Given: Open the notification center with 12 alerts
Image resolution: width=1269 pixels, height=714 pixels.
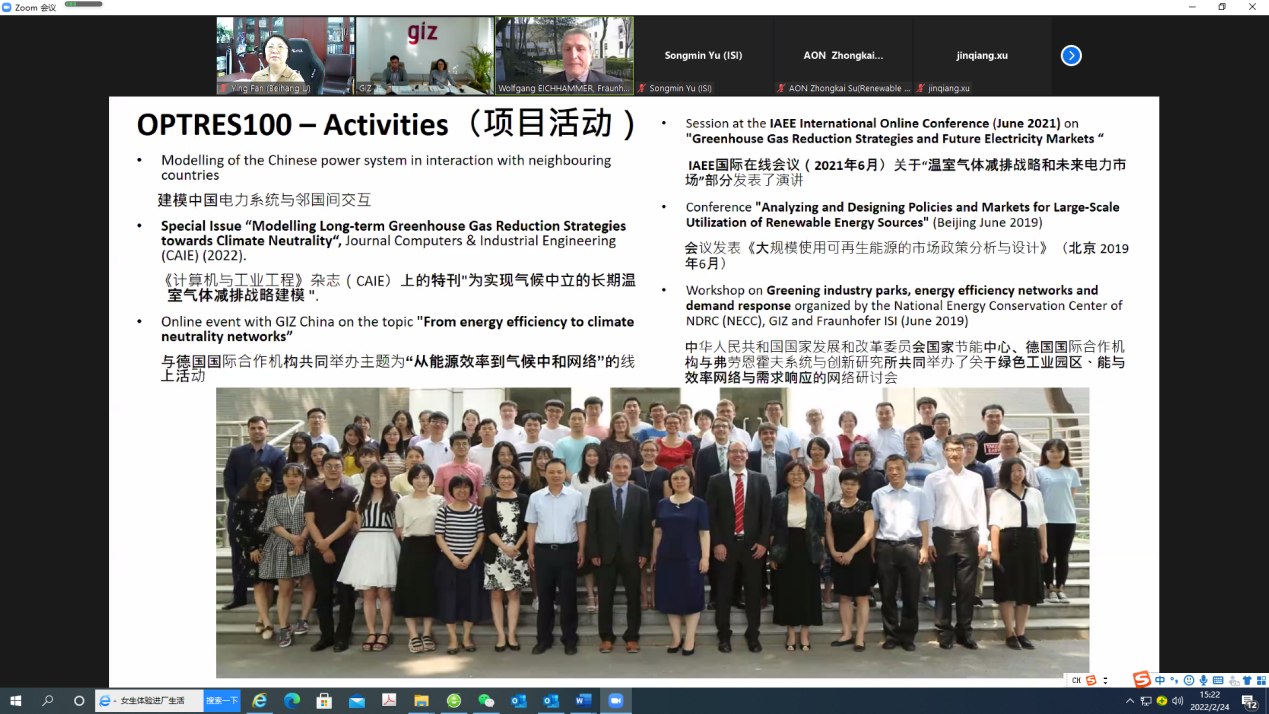Looking at the screenshot, I should [x=1250, y=701].
